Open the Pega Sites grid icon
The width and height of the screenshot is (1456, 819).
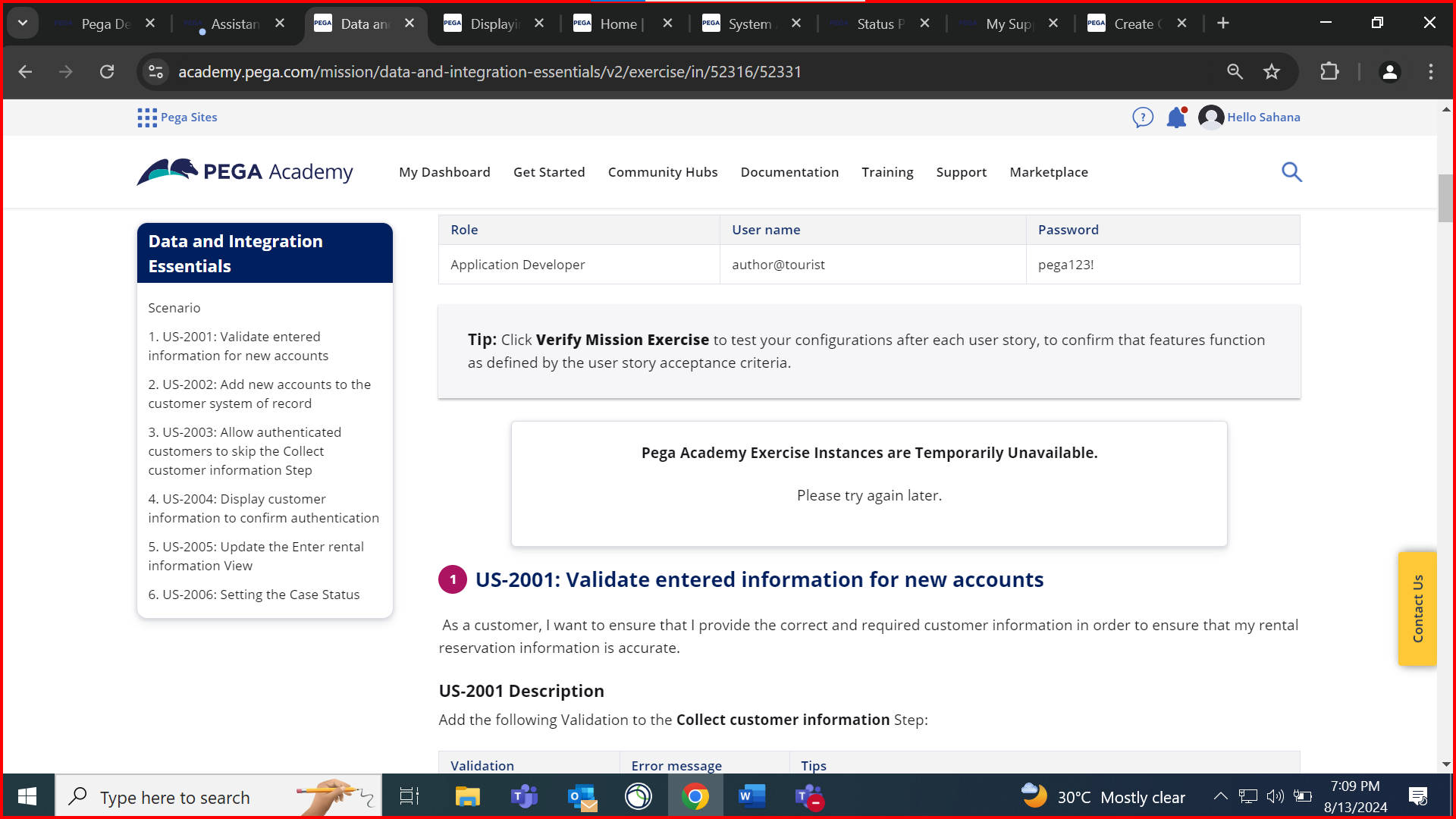click(x=147, y=118)
